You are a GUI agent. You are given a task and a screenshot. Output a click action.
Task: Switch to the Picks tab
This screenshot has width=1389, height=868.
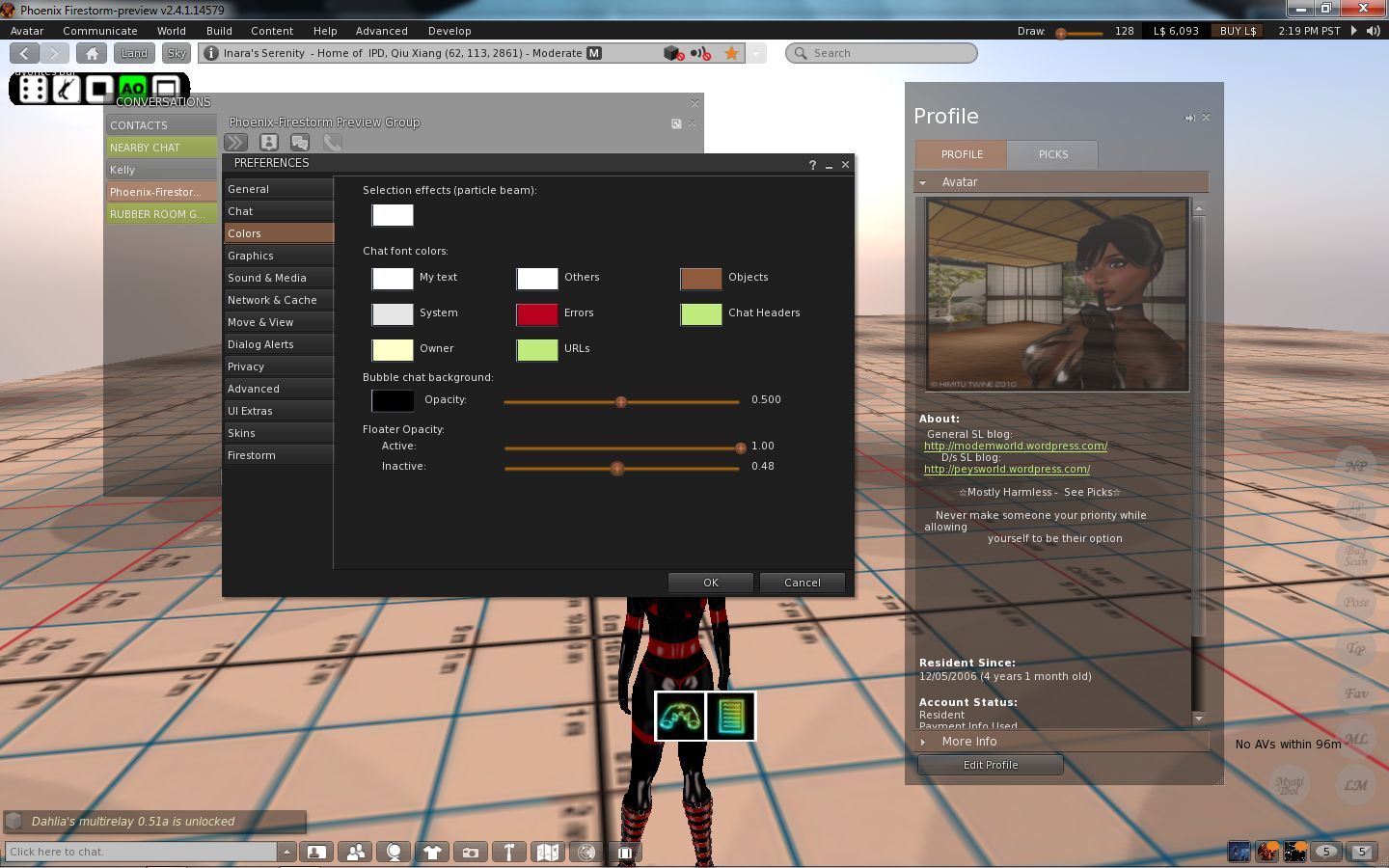1052,154
